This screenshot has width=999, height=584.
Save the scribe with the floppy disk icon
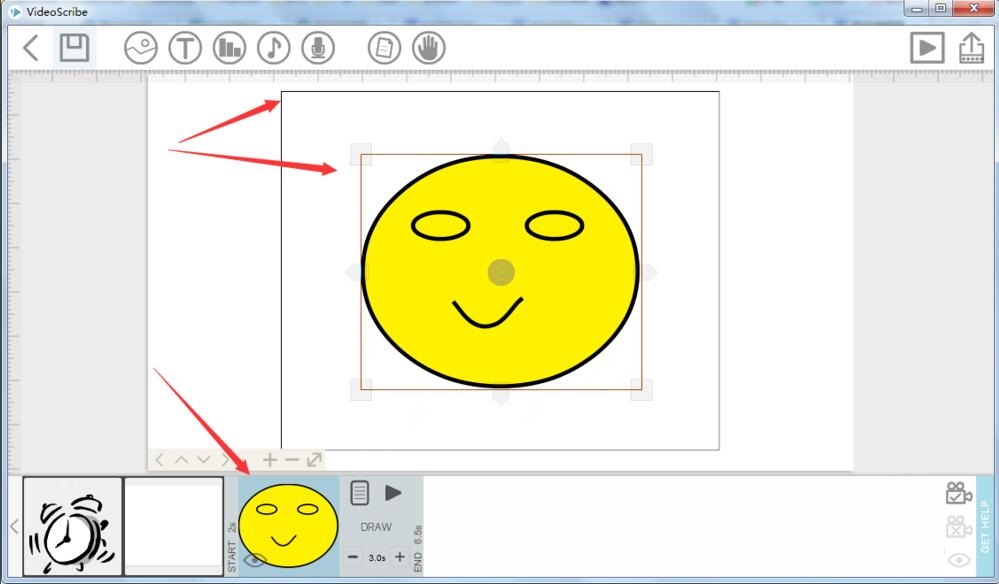pos(74,48)
